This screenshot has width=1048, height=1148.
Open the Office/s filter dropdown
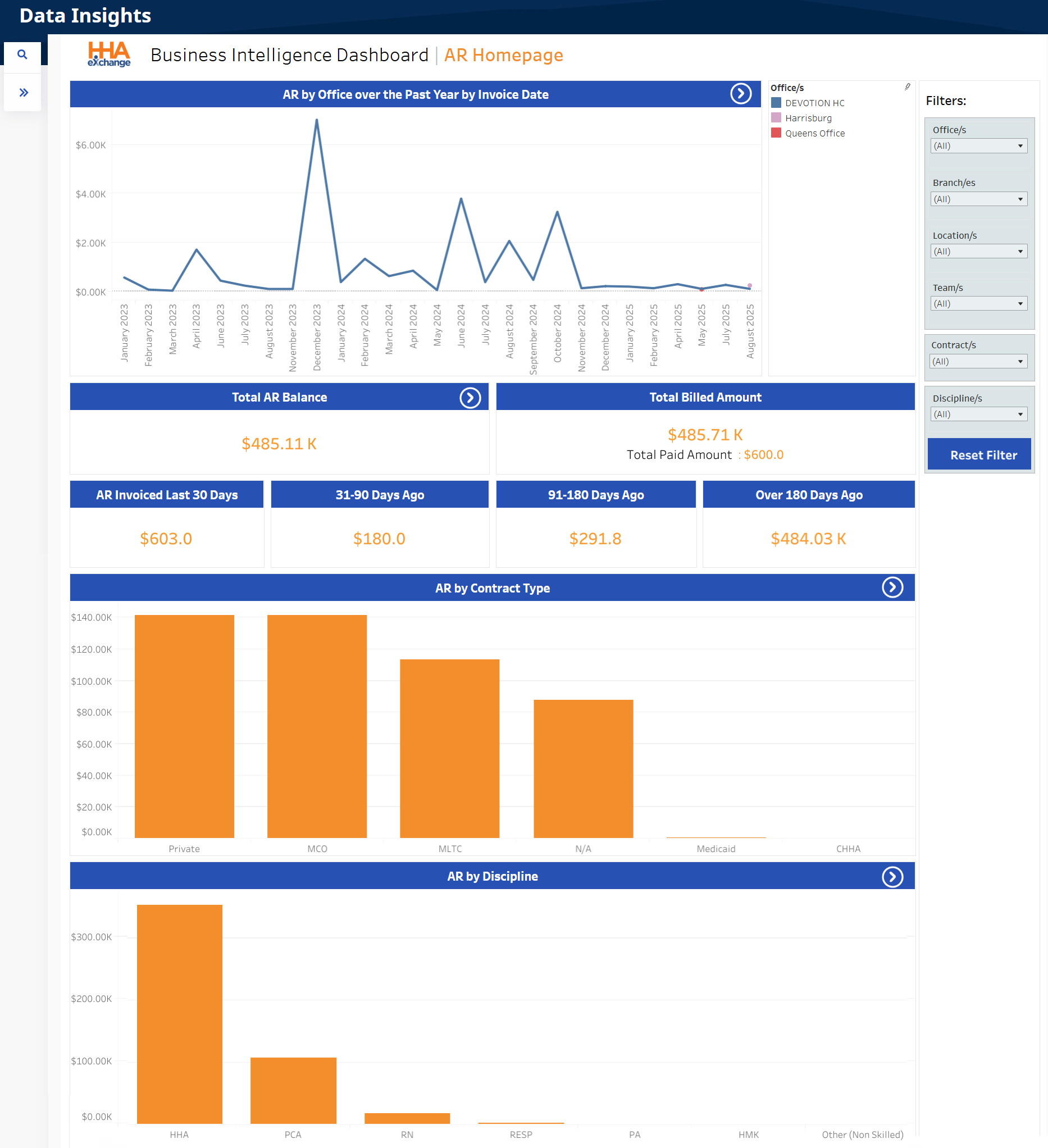[x=978, y=146]
